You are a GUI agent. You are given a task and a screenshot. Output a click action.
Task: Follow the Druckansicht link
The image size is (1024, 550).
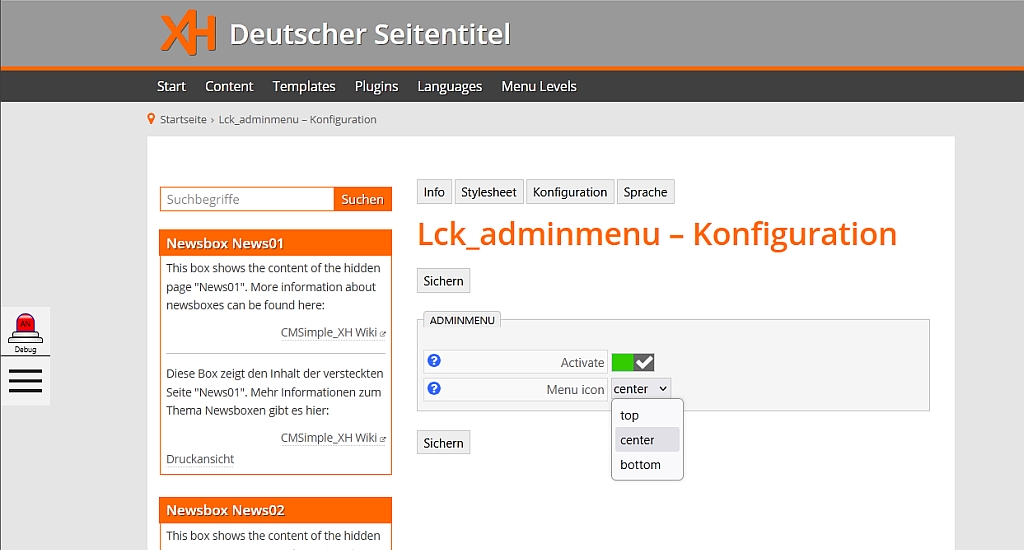point(200,459)
